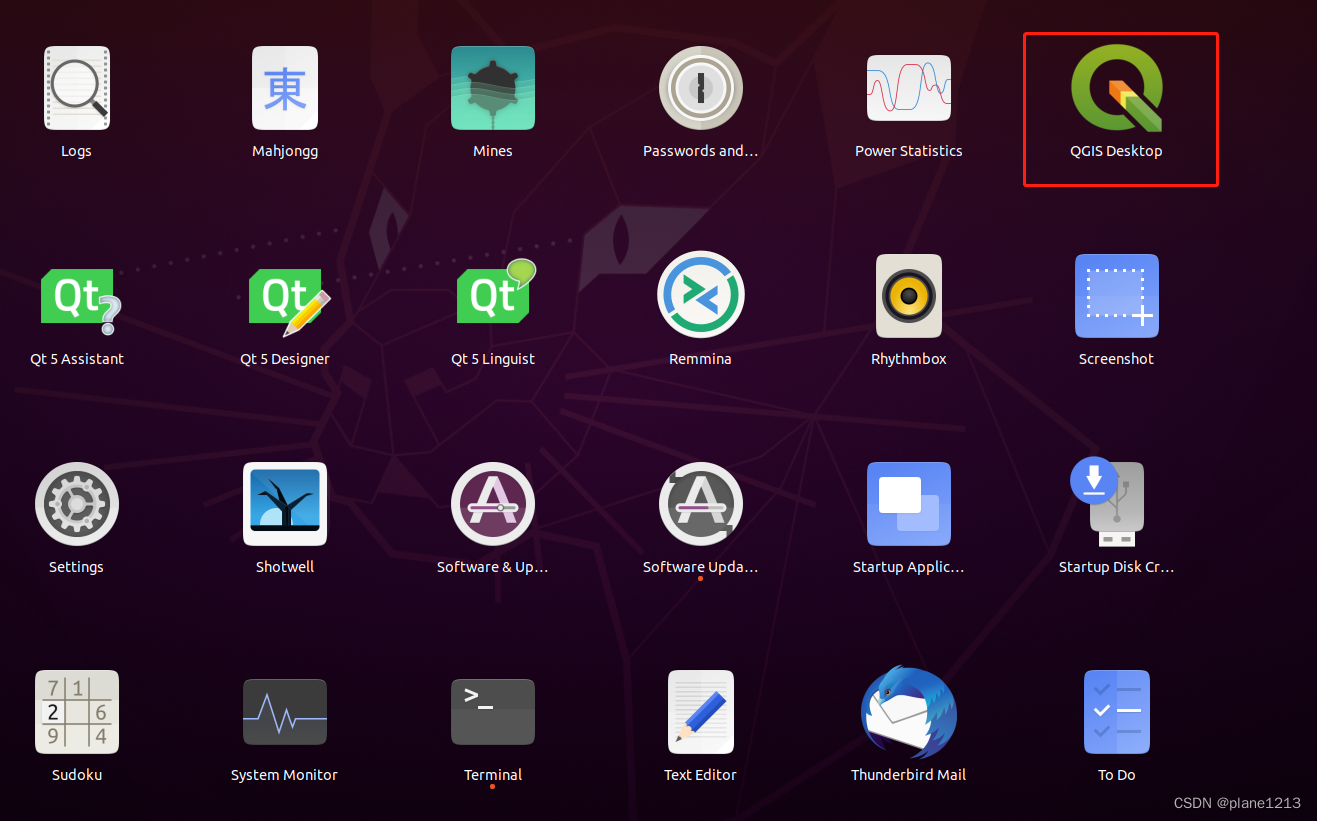This screenshot has width=1317, height=821.
Task: Launch Qt 5 Designer
Action: tap(285, 295)
